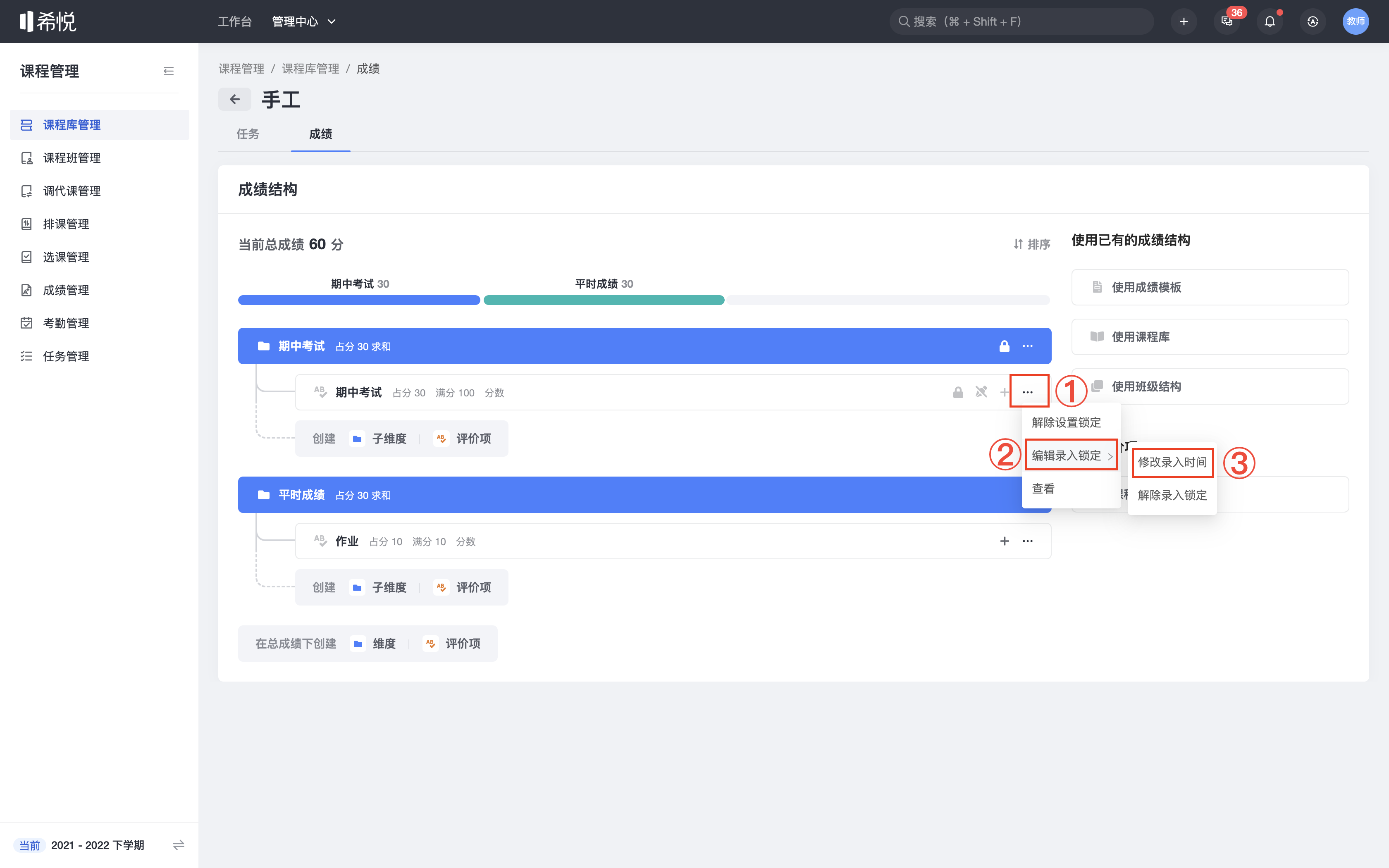Select the 成绩 tab
Viewport: 1389px width, 868px height.
click(x=320, y=134)
